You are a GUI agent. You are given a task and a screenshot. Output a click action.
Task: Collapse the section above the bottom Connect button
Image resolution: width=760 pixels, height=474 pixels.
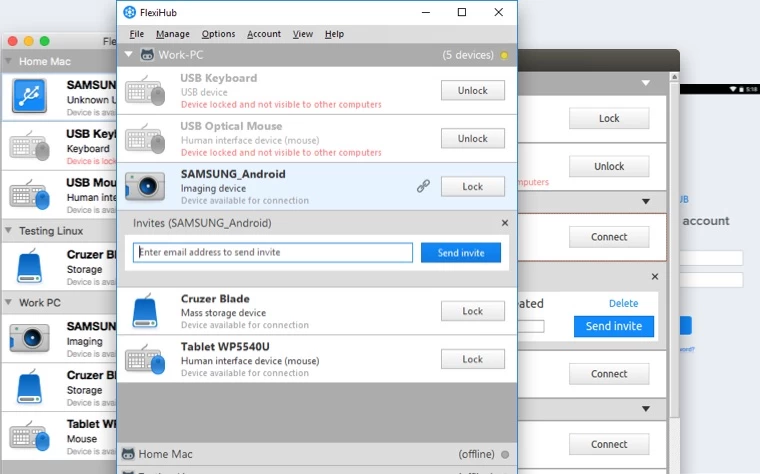tap(646, 409)
